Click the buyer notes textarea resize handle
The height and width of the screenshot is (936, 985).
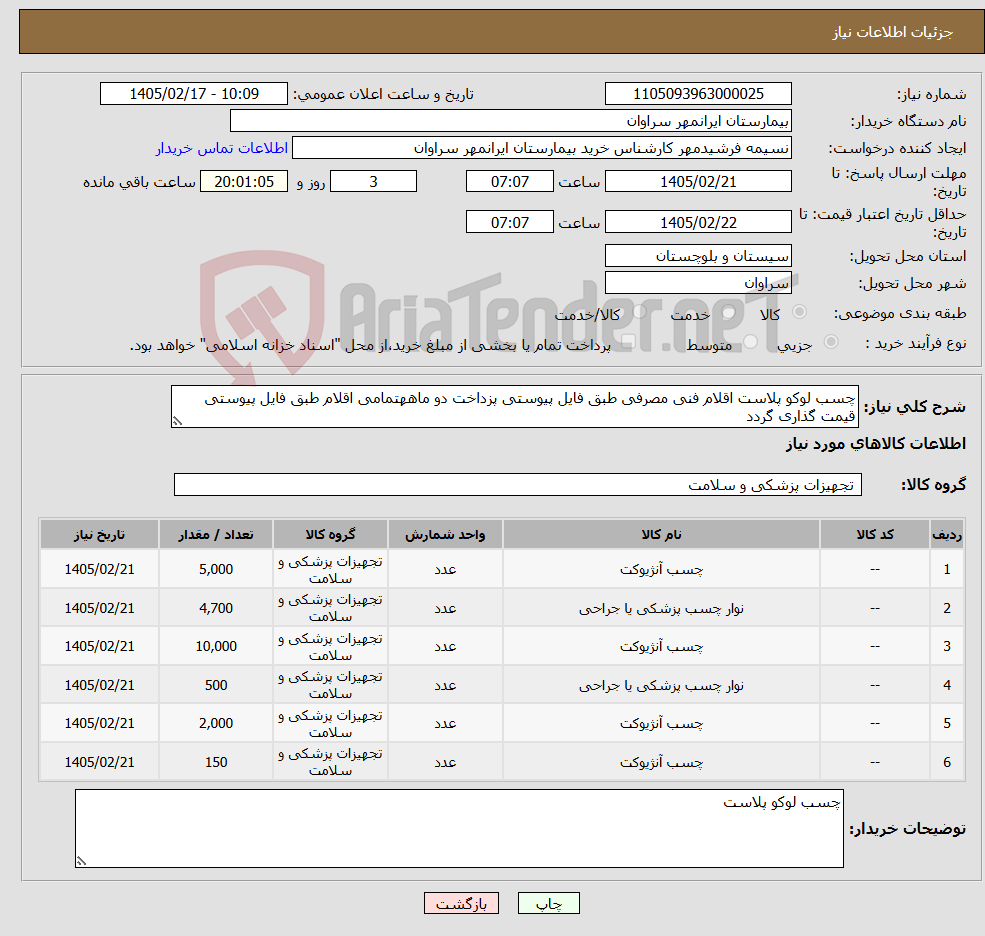tap(81, 861)
